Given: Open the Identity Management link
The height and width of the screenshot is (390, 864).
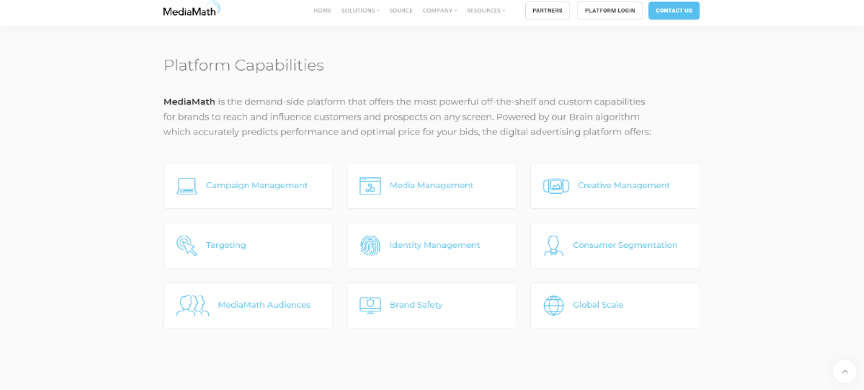Looking at the screenshot, I should (x=435, y=245).
